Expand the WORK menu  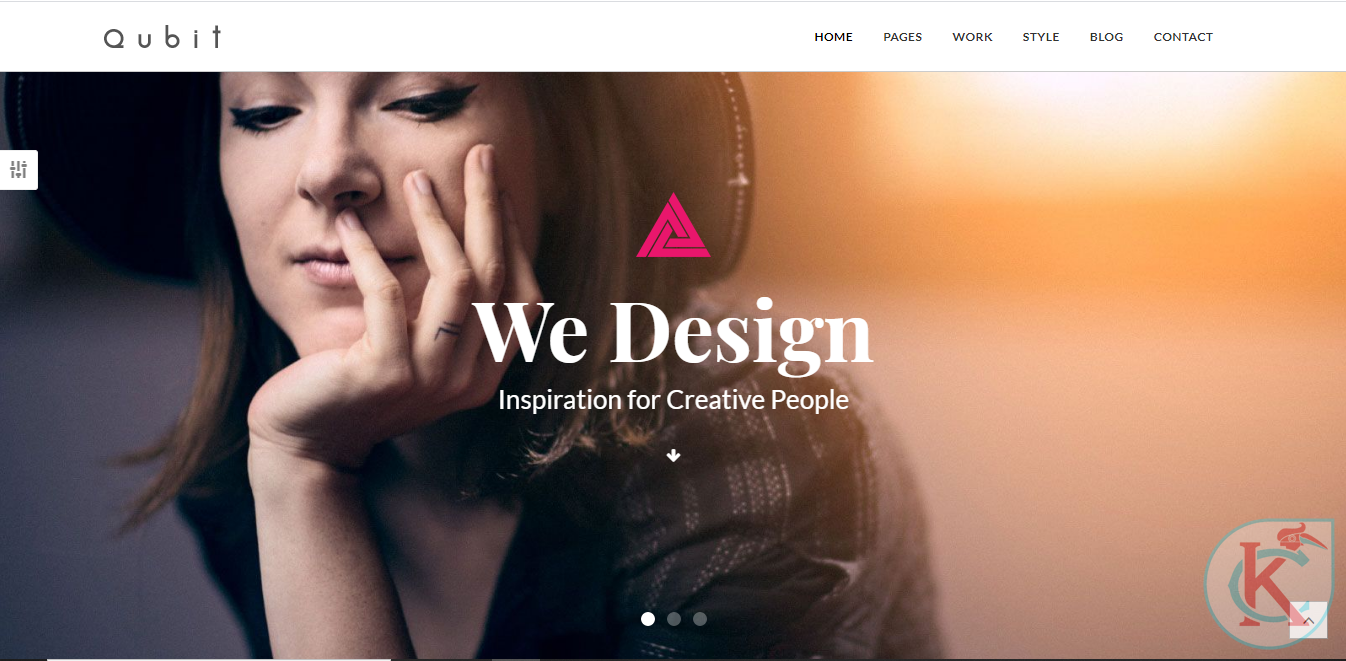tap(972, 37)
